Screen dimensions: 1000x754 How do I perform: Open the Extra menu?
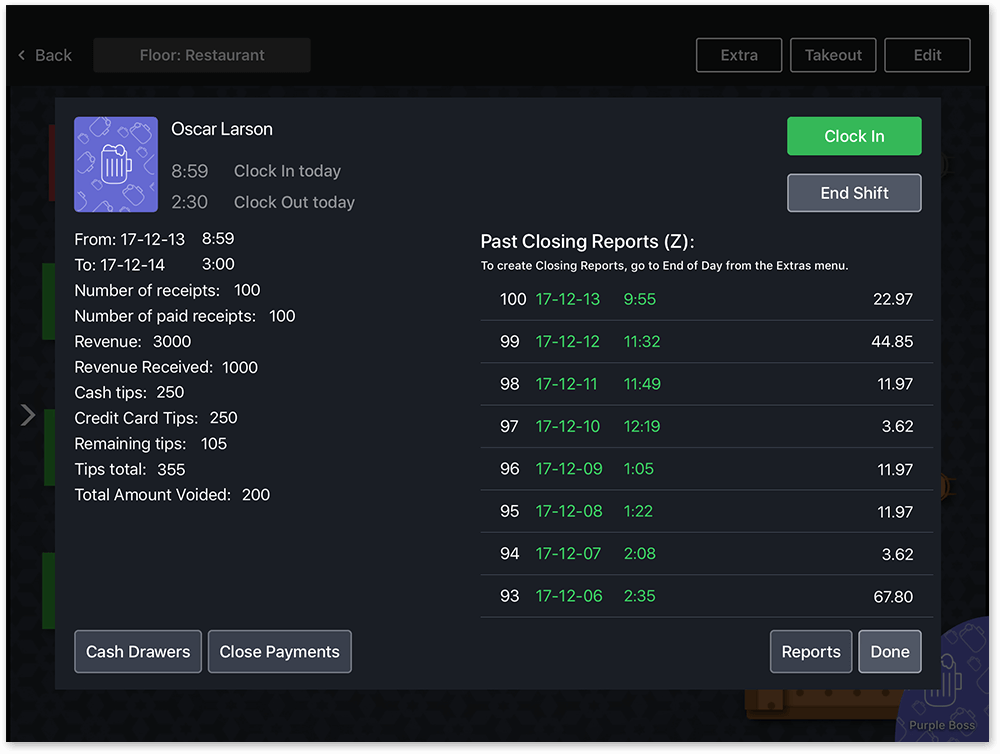pyautogui.click(x=739, y=56)
